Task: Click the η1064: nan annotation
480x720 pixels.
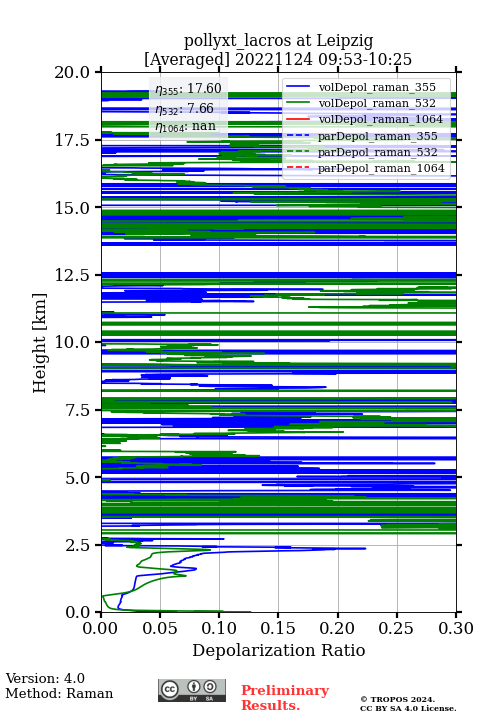Action: click(186, 126)
